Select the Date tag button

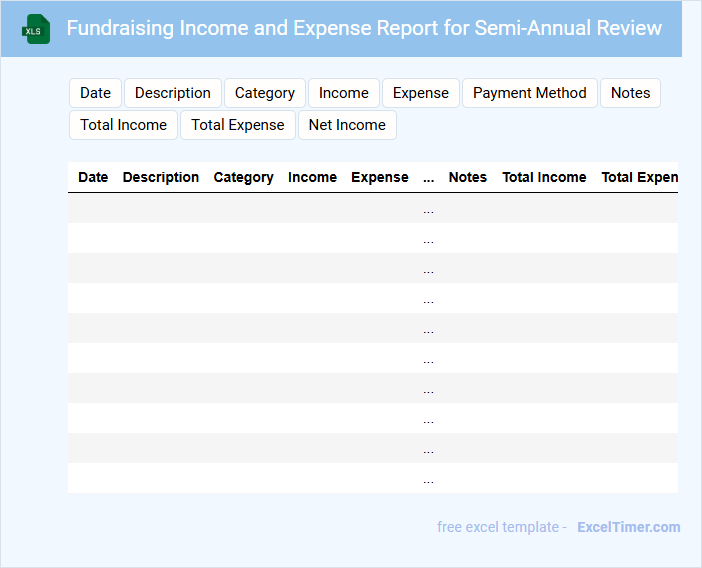[x=95, y=93]
